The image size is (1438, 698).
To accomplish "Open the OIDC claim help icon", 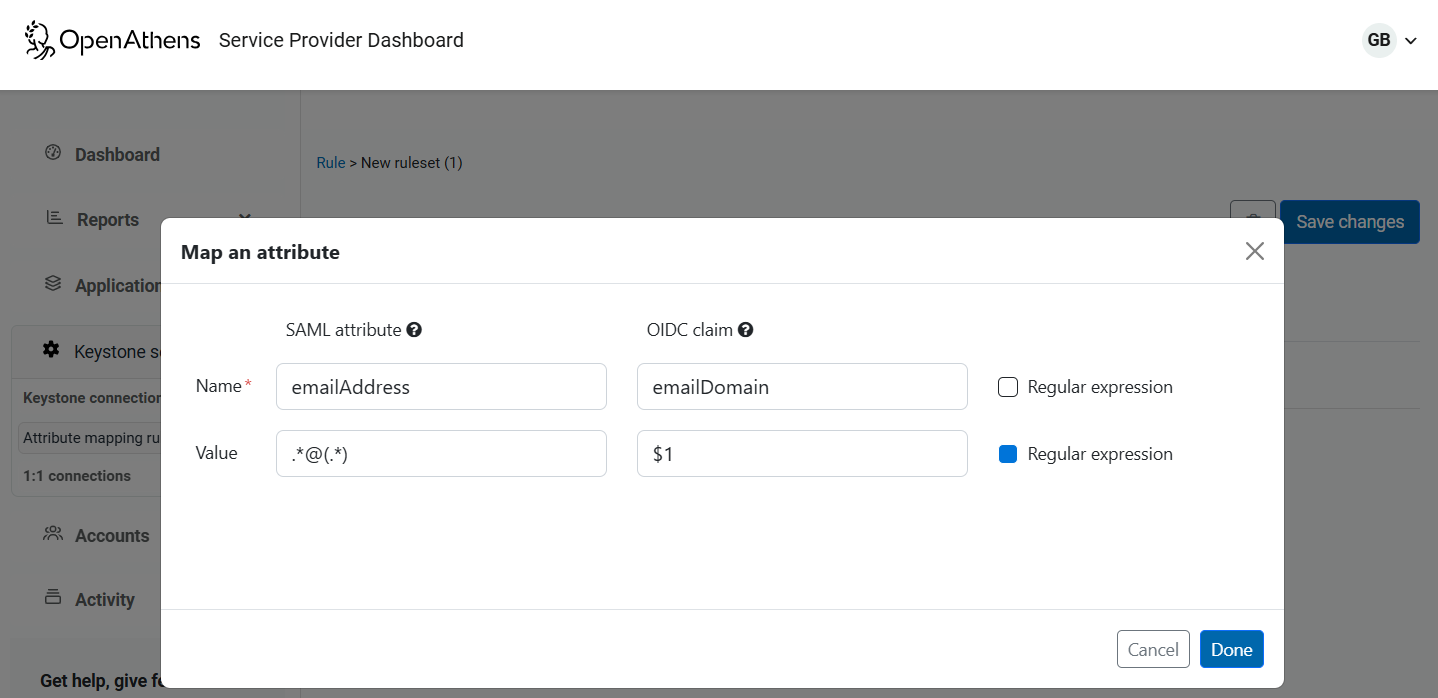I will [745, 329].
